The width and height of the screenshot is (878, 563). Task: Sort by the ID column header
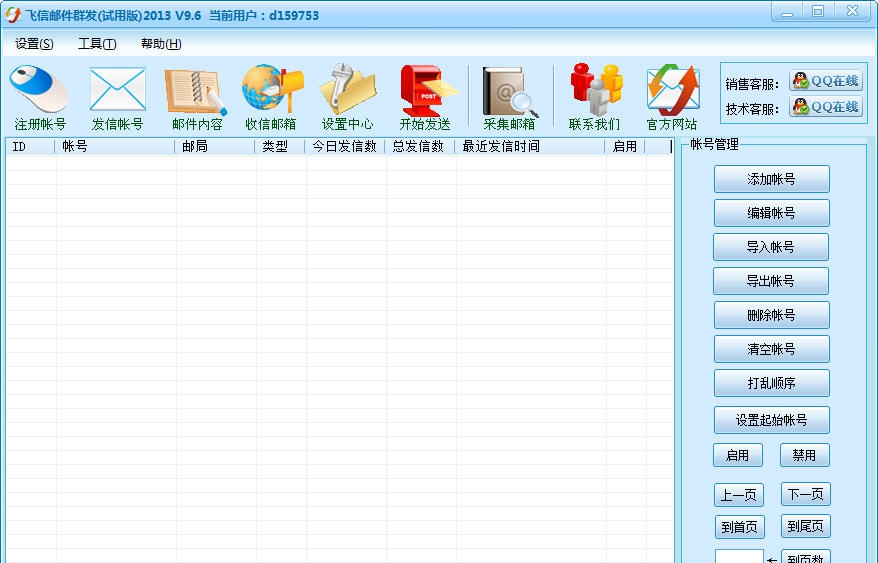(x=30, y=147)
